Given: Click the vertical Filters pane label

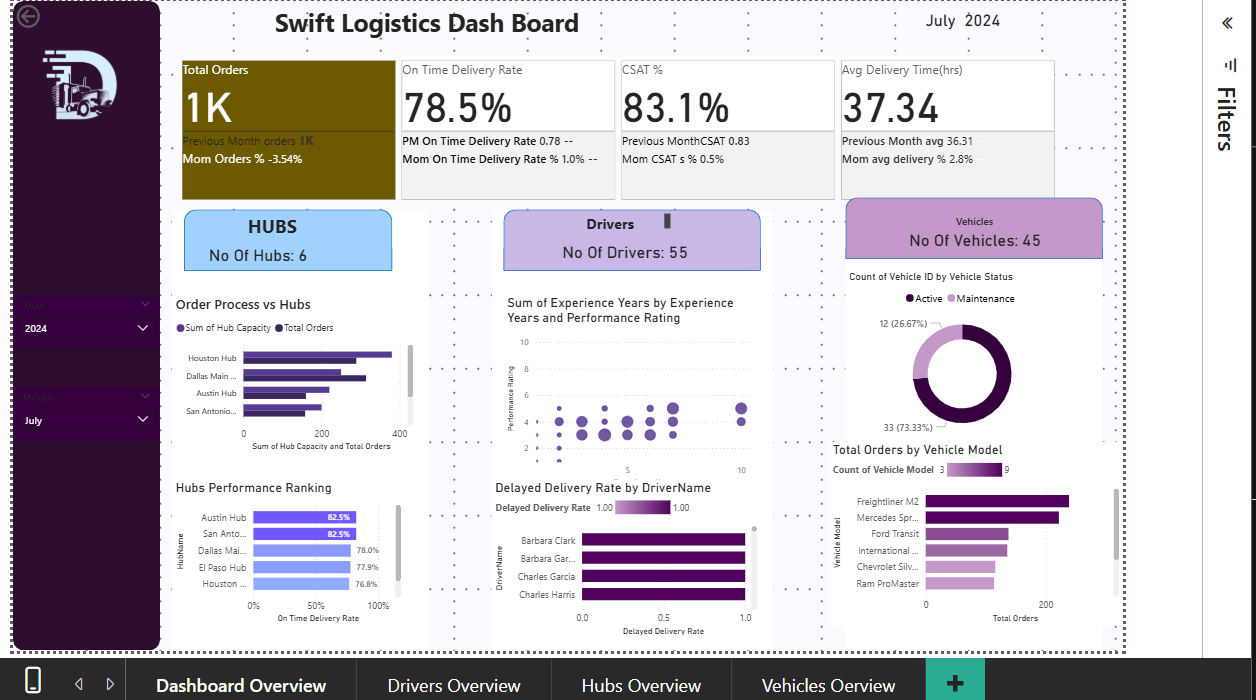Looking at the screenshot, I should click(1226, 119).
